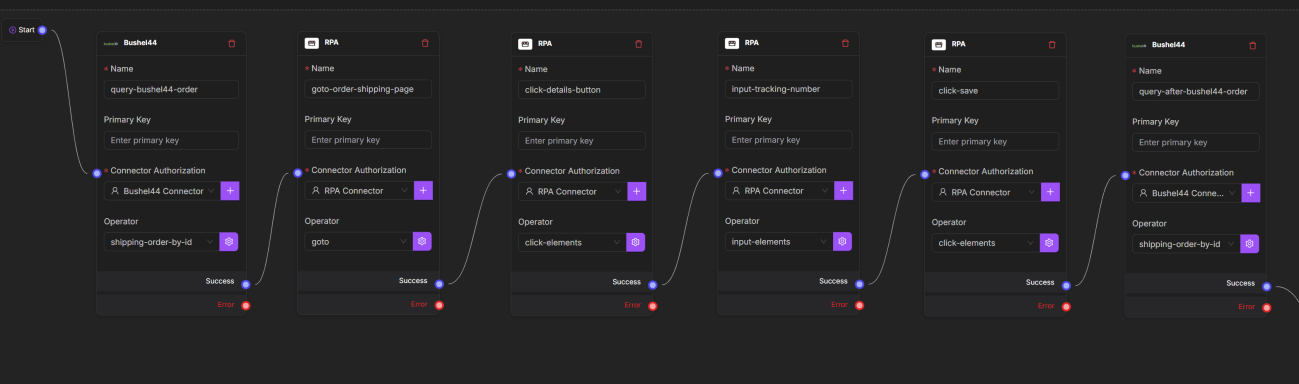Click Error output port of query-after-bushel44-order node
Viewport: 1299px width, 384px height.
pos(1267,308)
